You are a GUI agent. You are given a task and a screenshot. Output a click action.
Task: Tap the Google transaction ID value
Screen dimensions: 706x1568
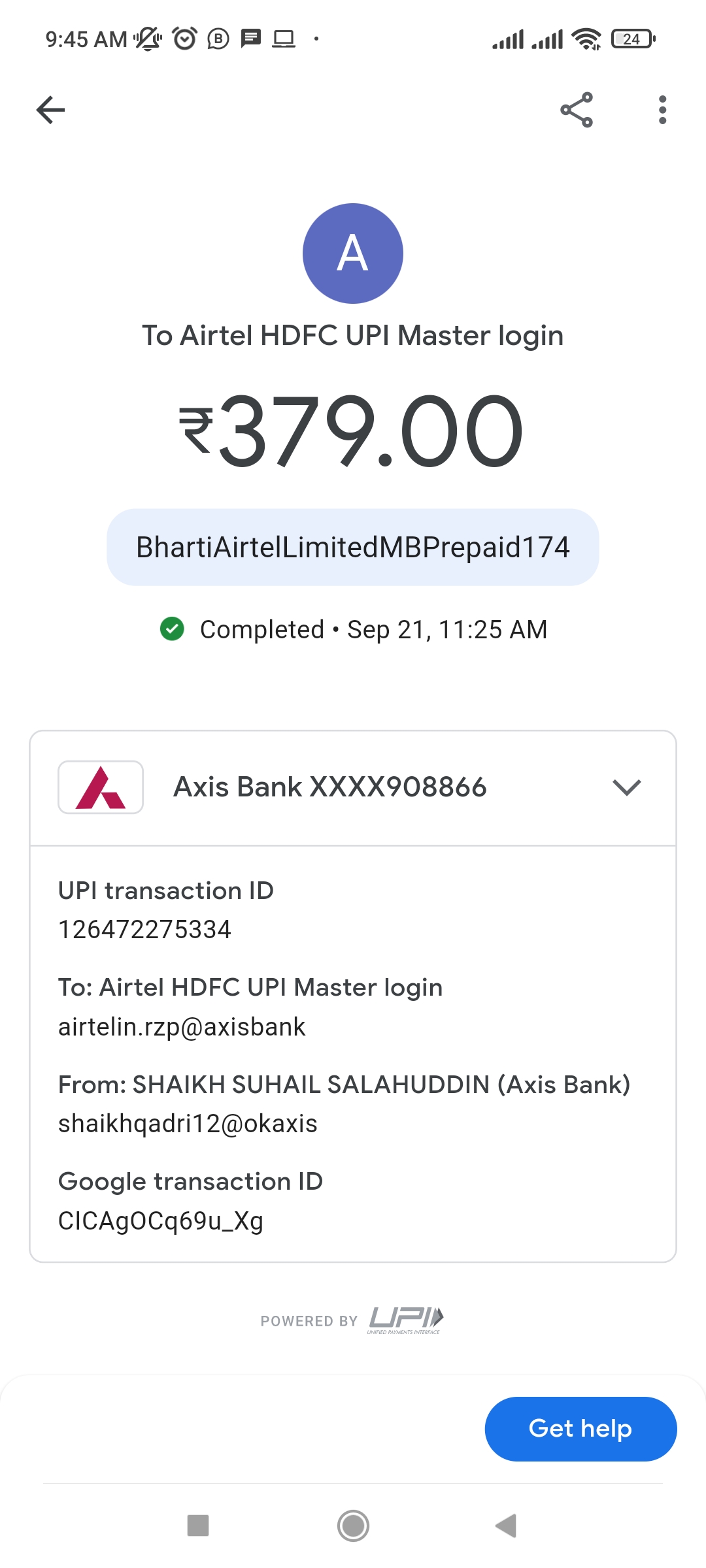click(x=161, y=1220)
